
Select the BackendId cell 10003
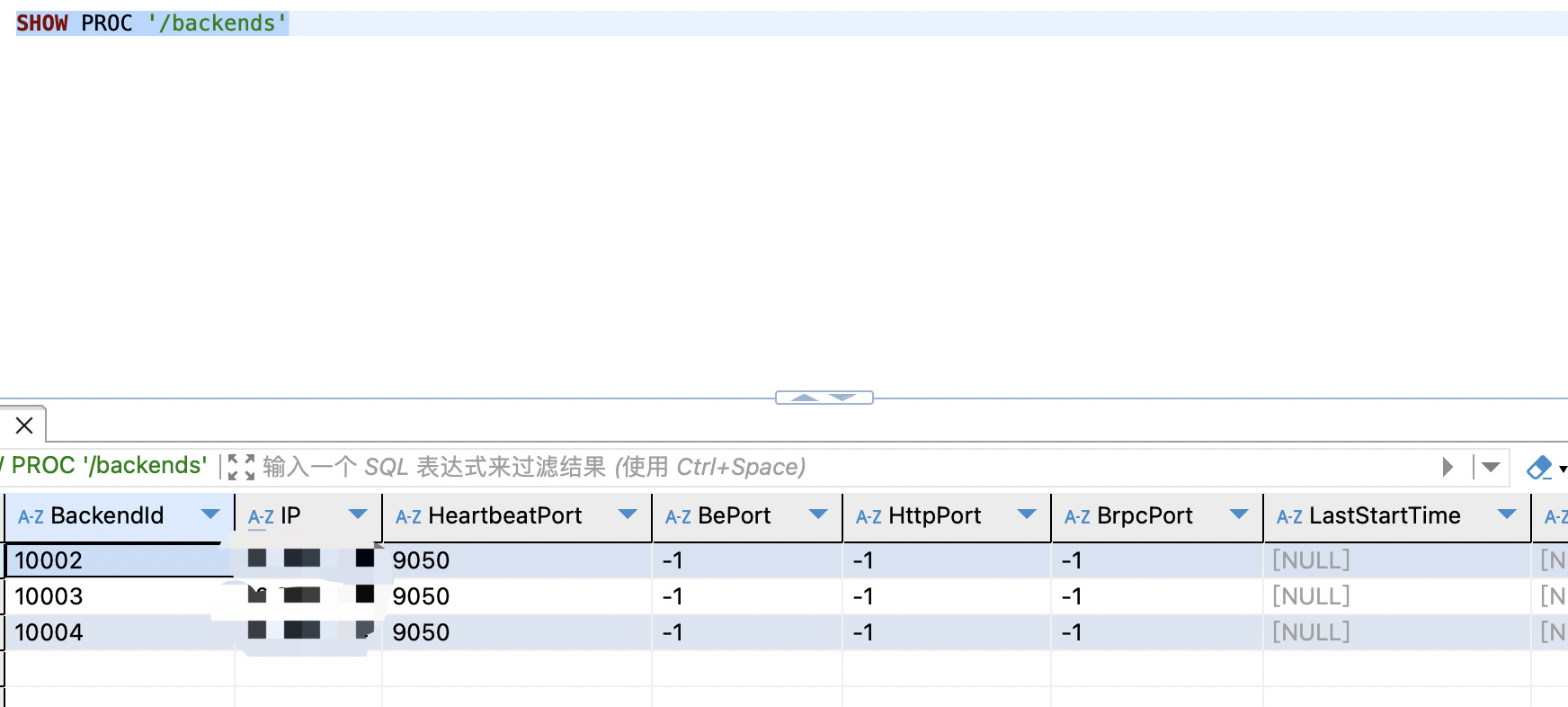[119, 596]
